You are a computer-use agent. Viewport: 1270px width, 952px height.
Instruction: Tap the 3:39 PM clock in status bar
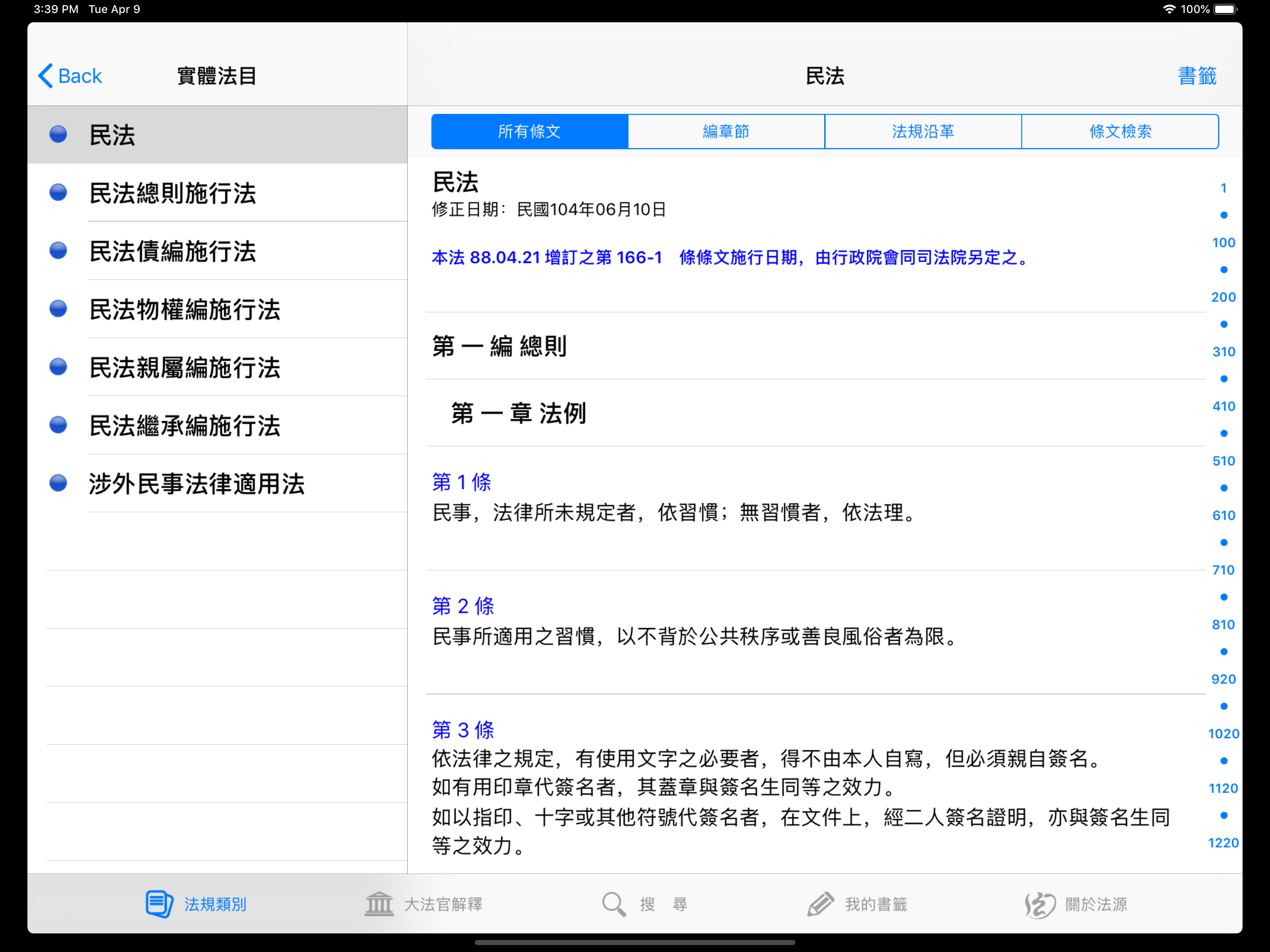[x=56, y=9]
